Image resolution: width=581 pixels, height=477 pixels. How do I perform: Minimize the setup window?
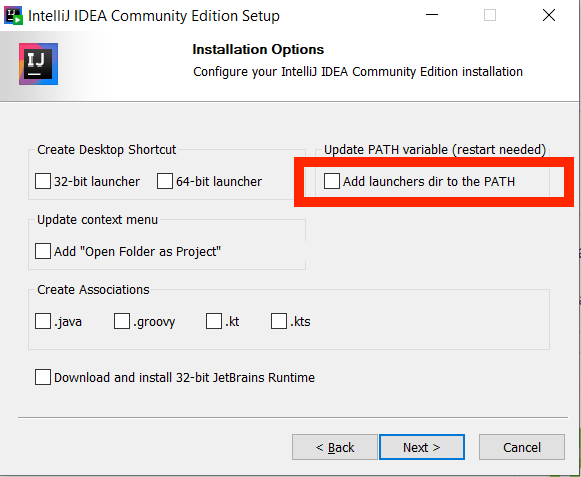432,15
